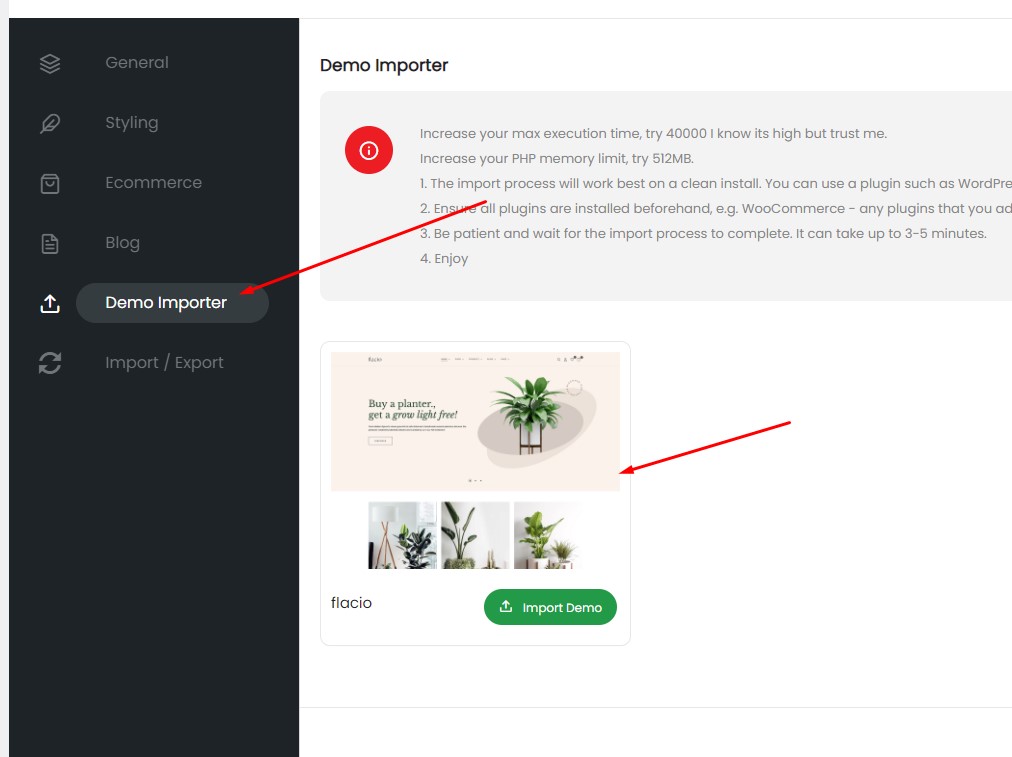Click the Ecommerce shopping bag icon

pyautogui.click(x=50, y=183)
